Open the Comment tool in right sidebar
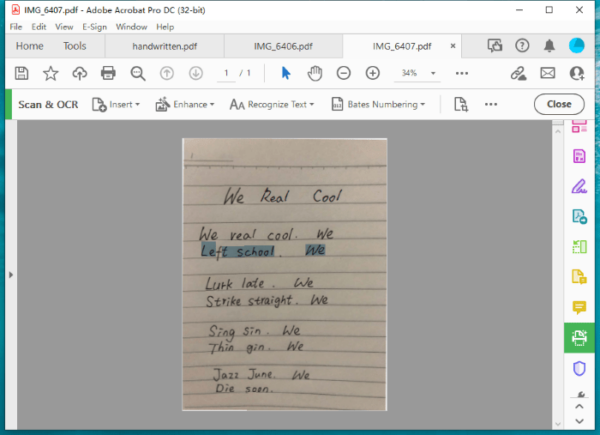Image resolution: width=600 pixels, height=435 pixels. (x=579, y=307)
